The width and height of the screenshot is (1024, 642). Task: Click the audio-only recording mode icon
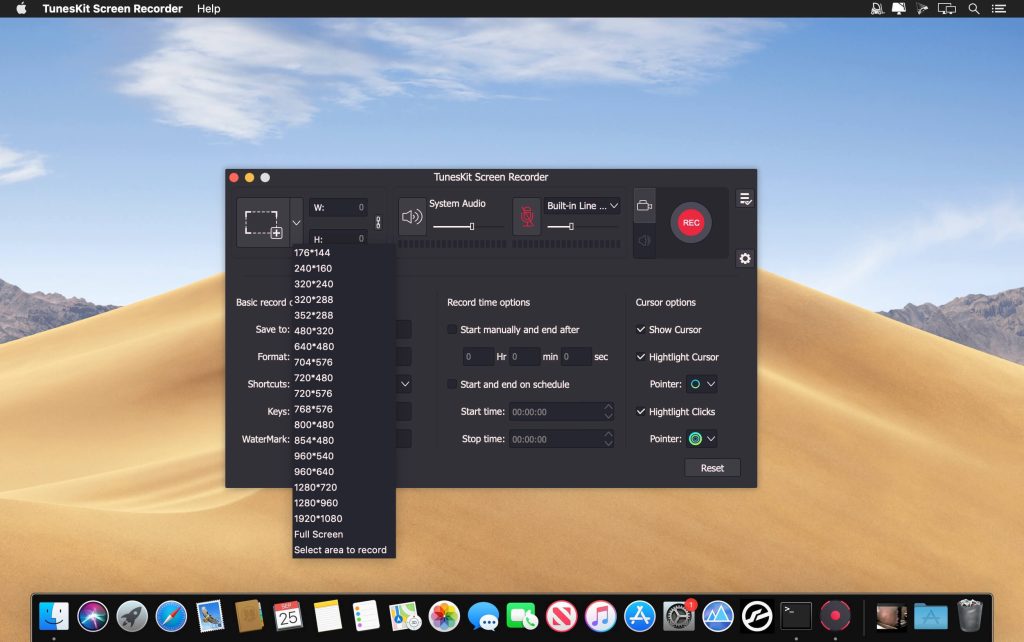tap(643, 240)
